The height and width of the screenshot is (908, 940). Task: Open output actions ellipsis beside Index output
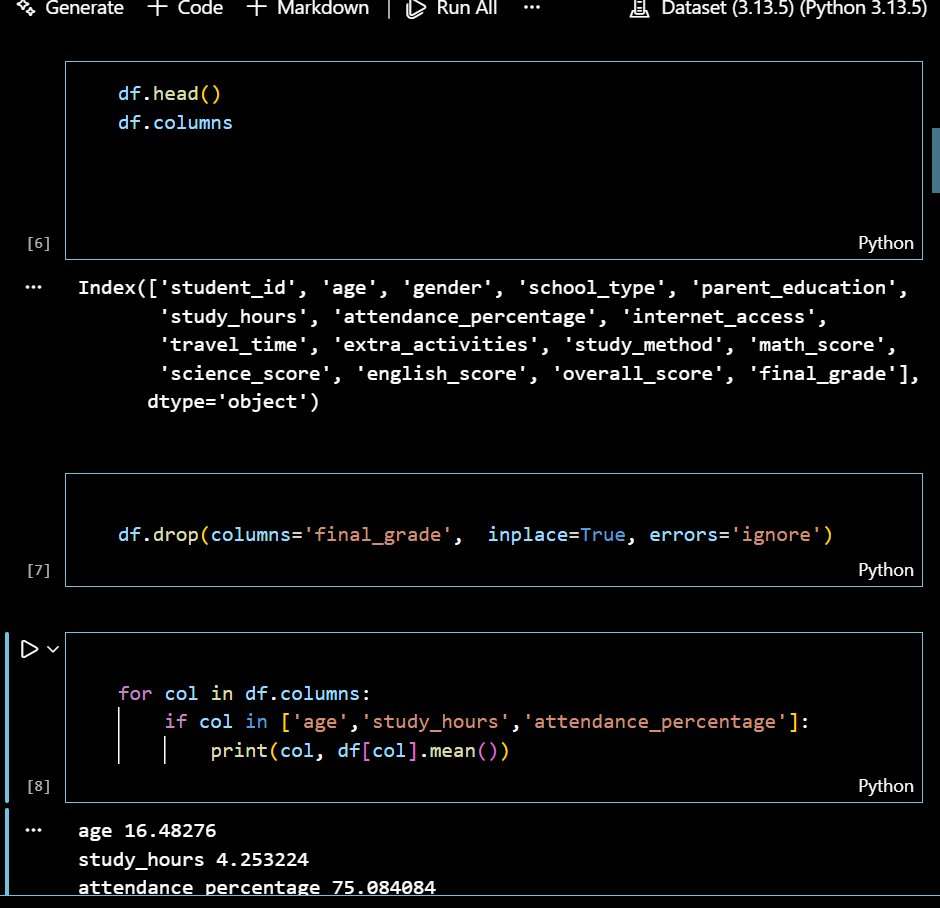(34, 288)
